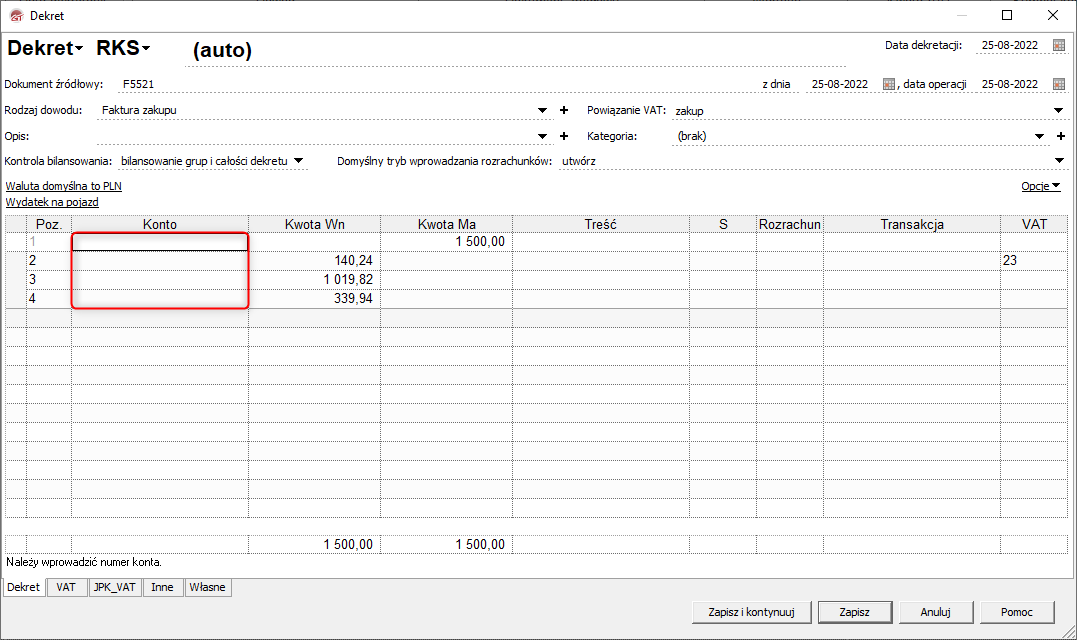Click the Pomoc button
This screenshot has height=640, width=1077.
point(1017,612)
